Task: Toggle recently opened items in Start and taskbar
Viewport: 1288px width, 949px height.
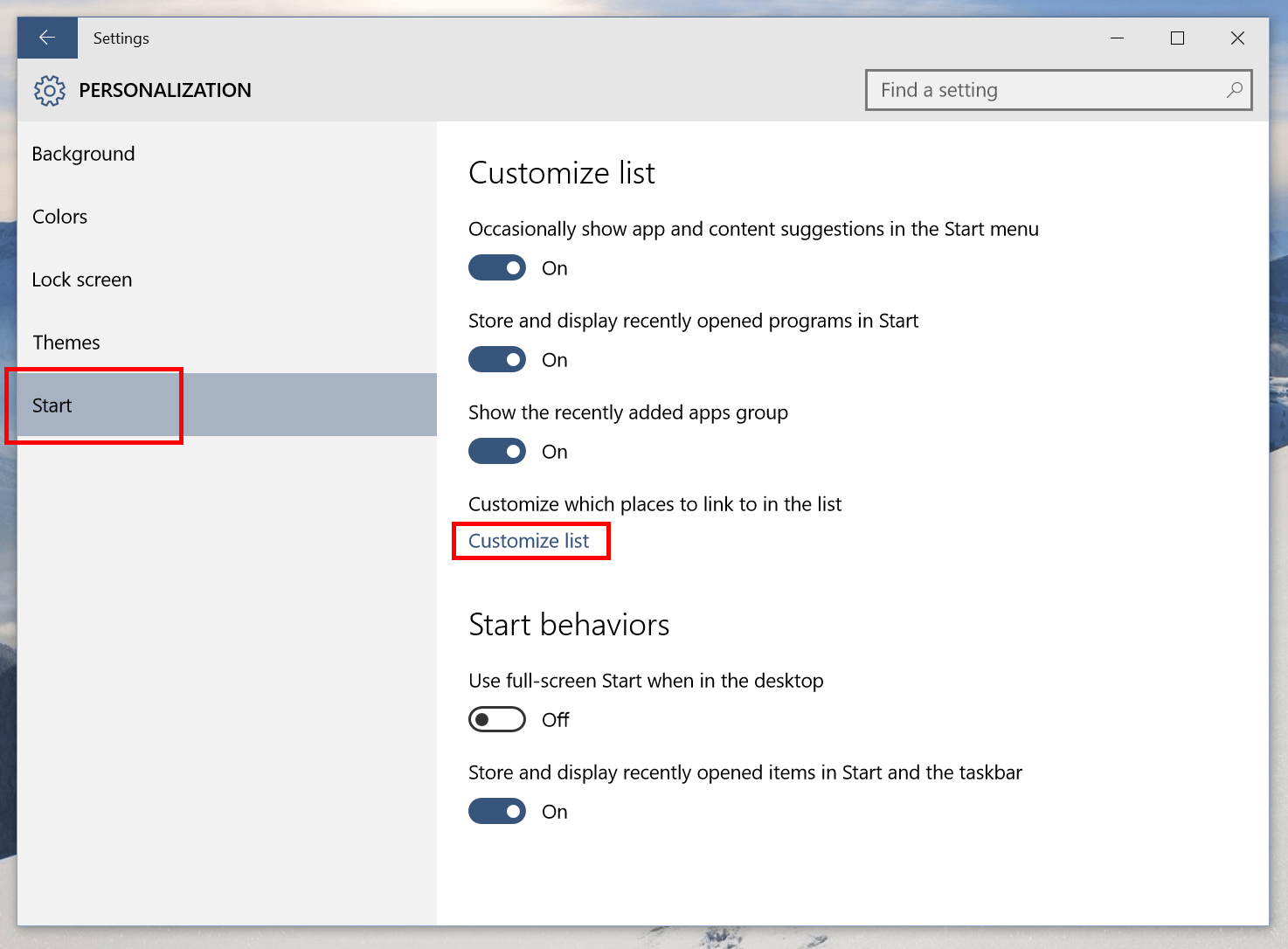Action: tap(497, 812)
